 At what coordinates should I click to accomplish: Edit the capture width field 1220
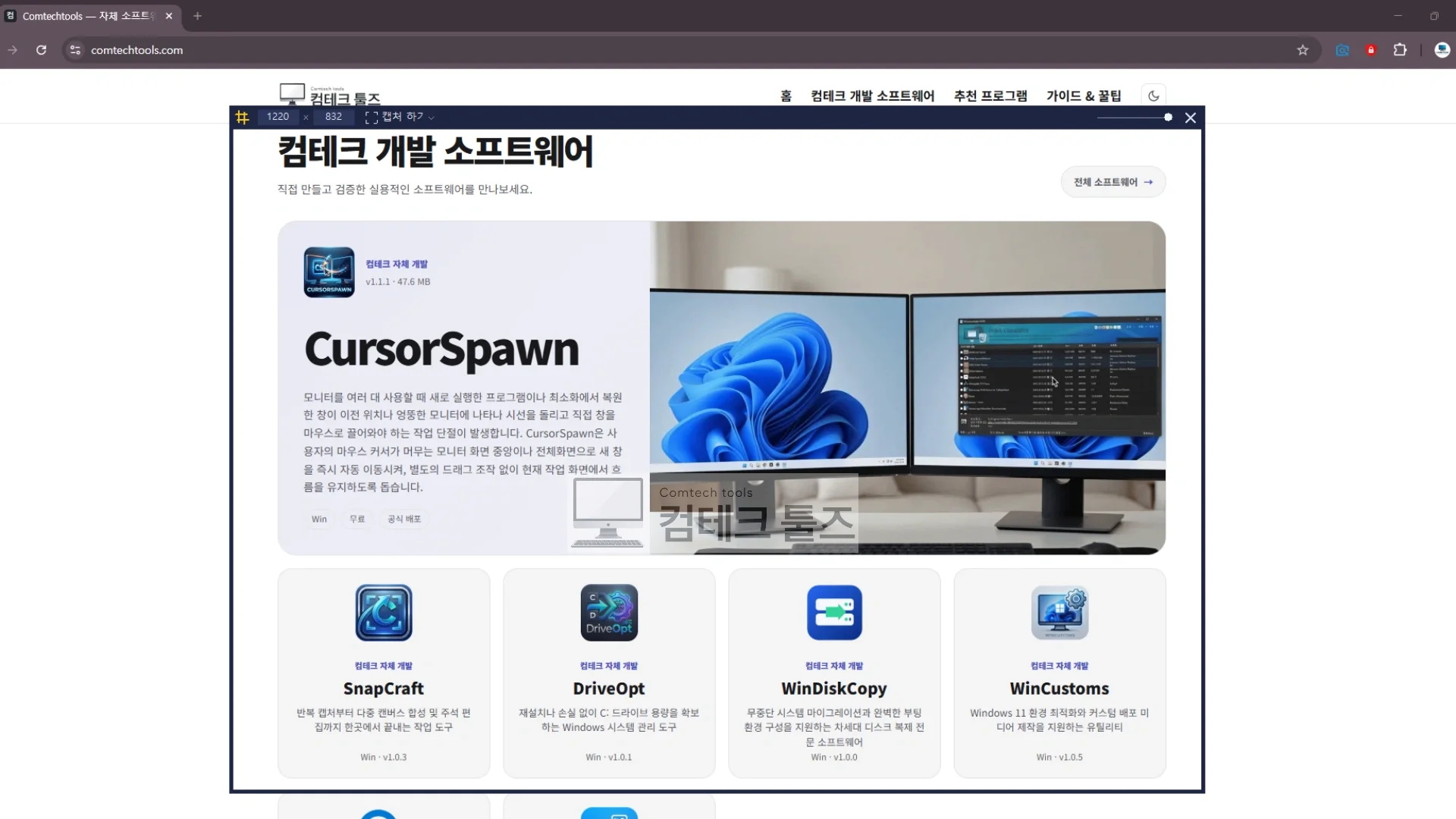pyautogui.click(x=278, y=117)
